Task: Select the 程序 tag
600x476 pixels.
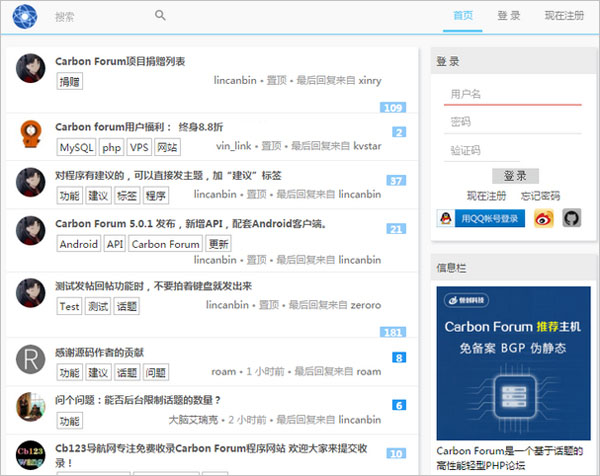Action: (156, 196)
